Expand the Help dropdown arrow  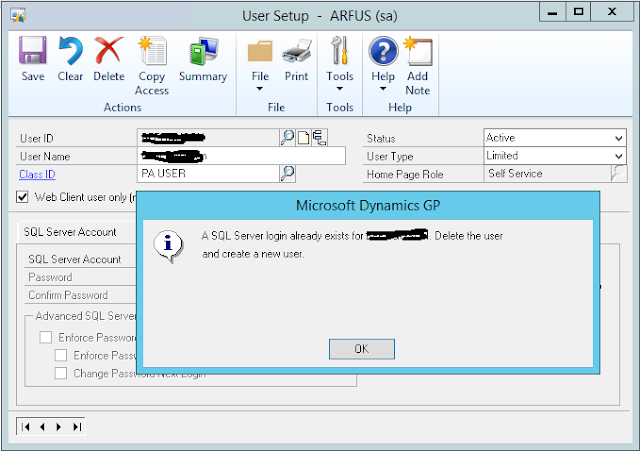(383, 89)
